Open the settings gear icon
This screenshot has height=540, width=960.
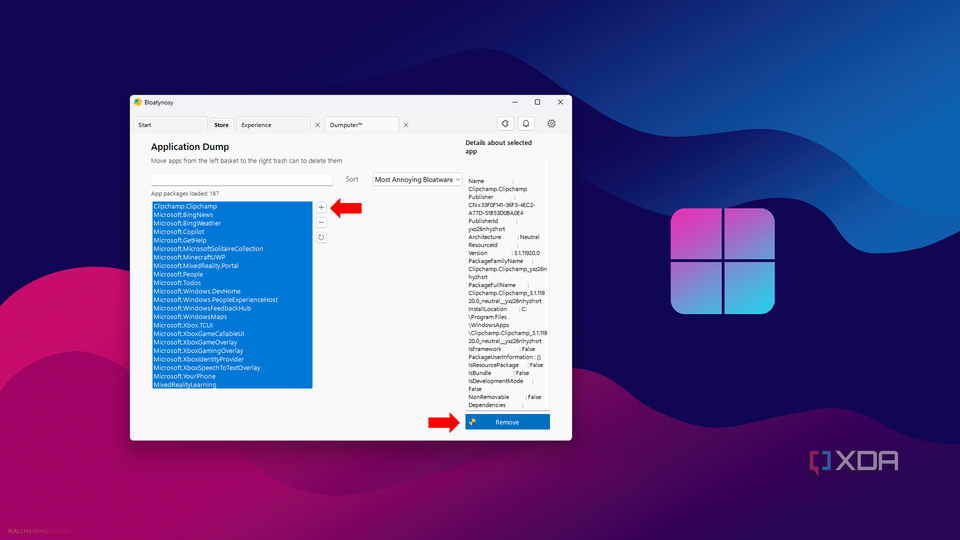(551, 124)
